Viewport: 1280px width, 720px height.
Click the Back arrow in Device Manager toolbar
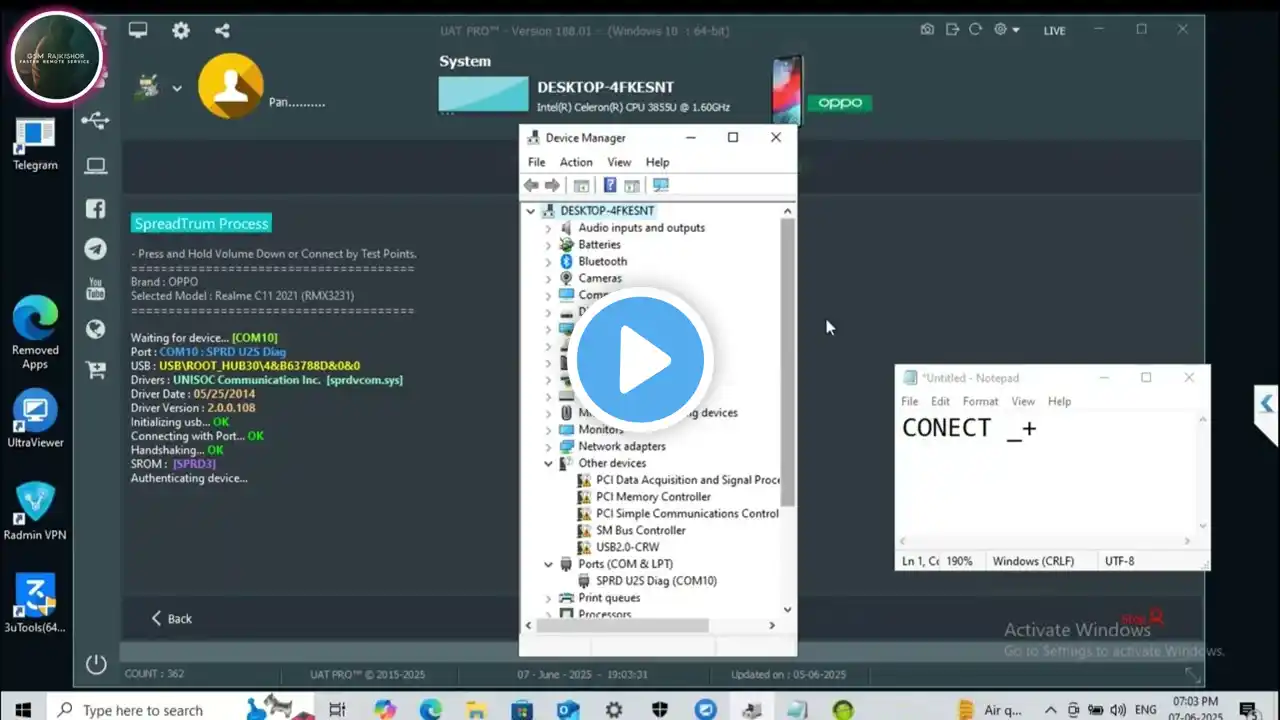(x=531, y=185)
